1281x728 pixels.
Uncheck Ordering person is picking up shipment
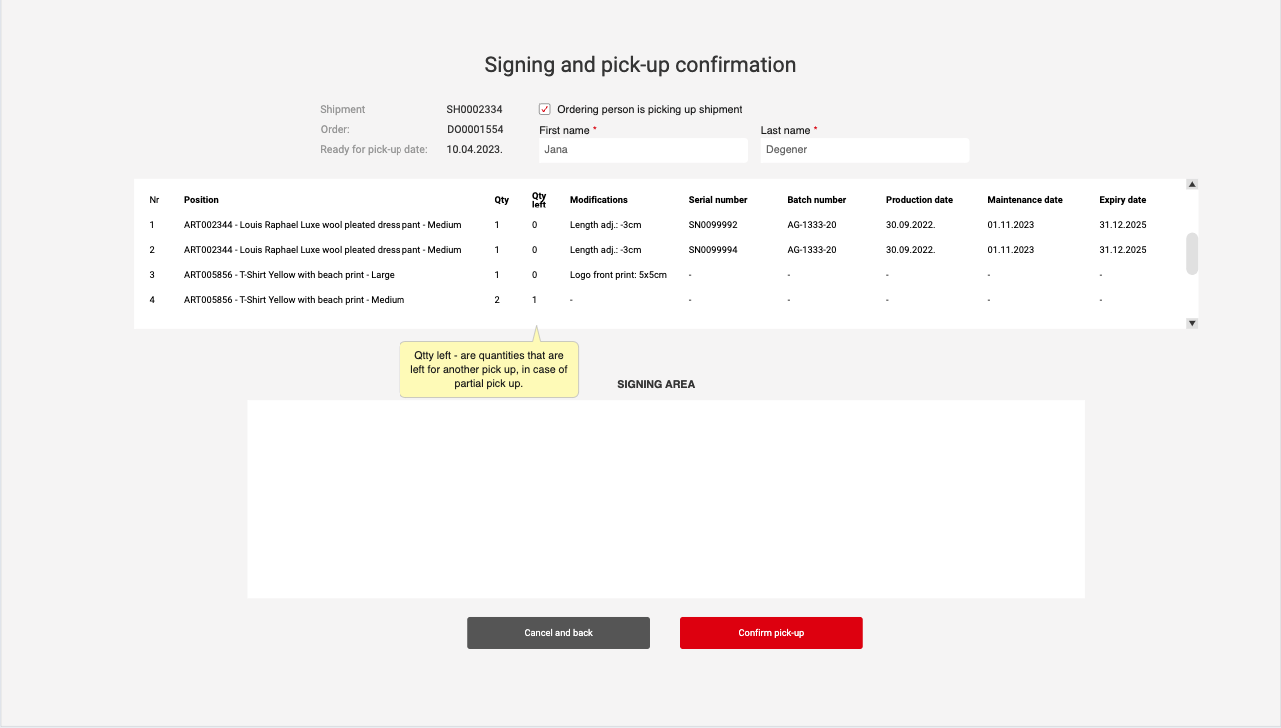click(x=545, y=110)
